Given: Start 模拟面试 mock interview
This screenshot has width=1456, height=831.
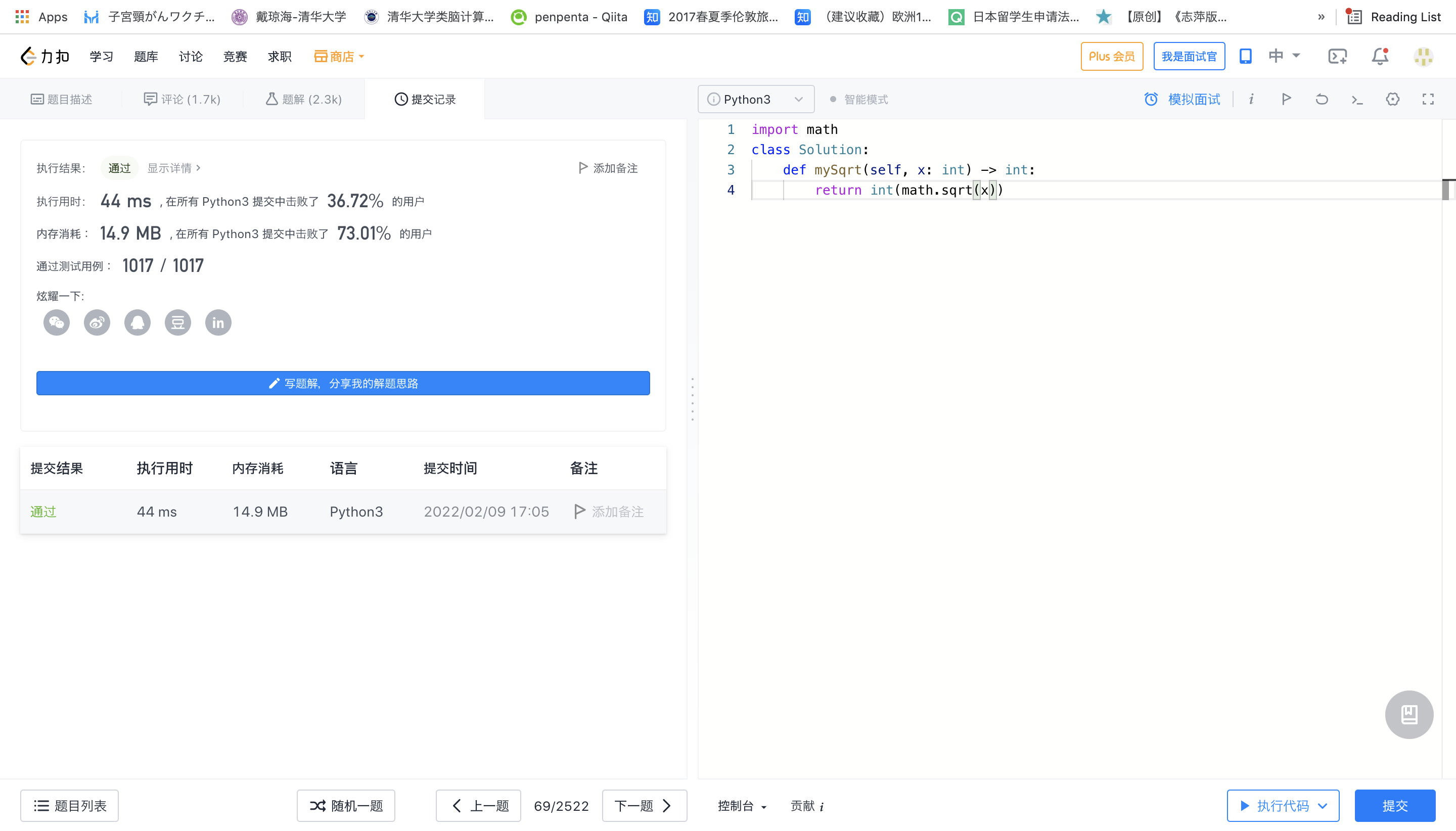Looking at the screenshot, I should 1181,99.
